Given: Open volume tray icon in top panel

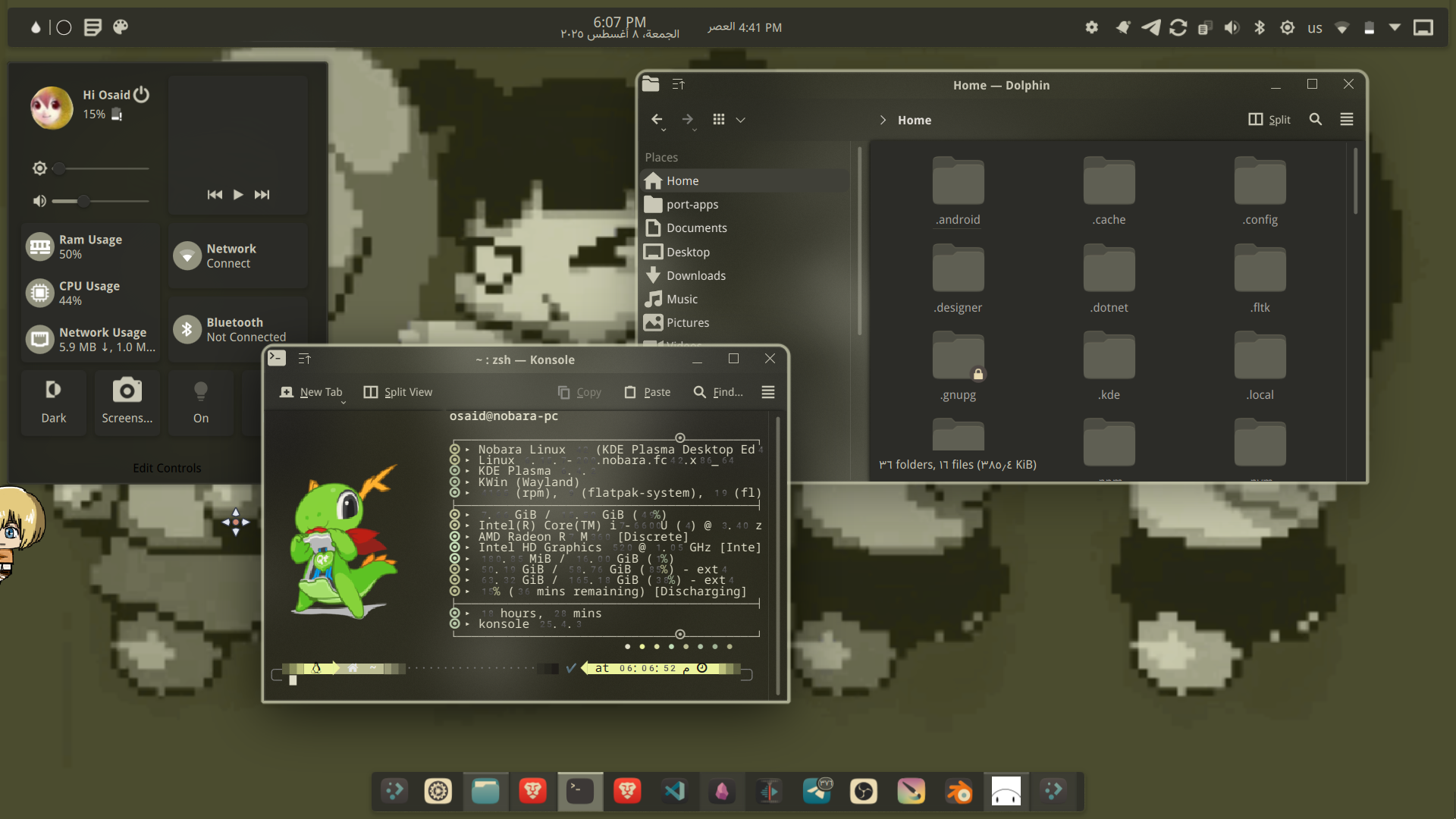Looking at the screenshot, I should click(1232, 27).
